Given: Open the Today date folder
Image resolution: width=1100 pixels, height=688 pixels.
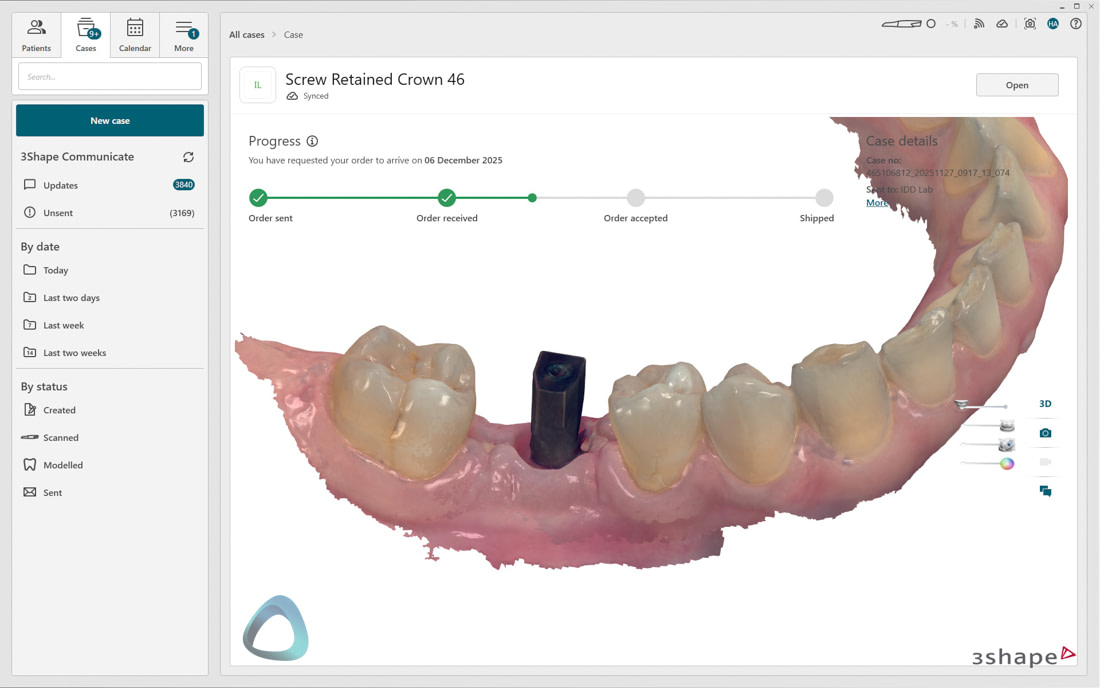Looking at the screenshot, I should coord(55,270).
